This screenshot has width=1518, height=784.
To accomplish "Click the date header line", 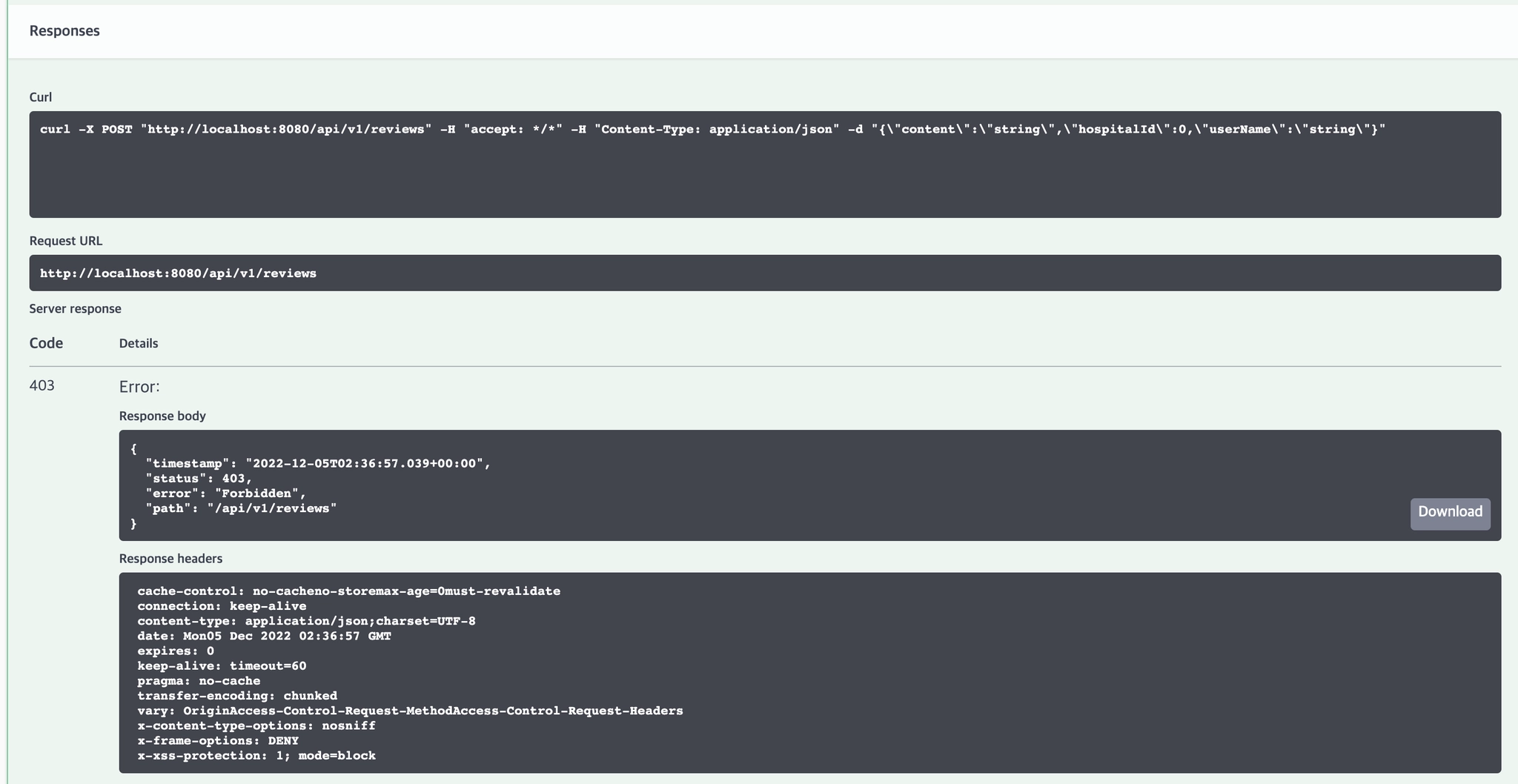I will pos(264,636).
